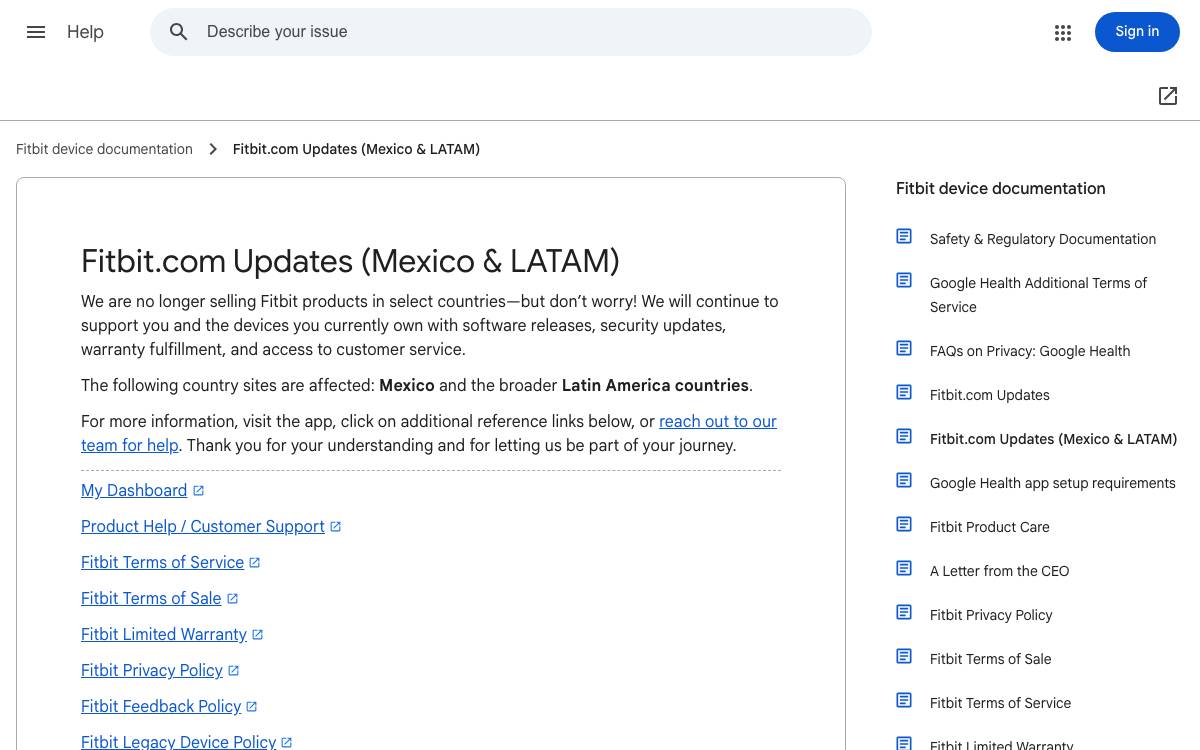Click external icon beside Fitbit Limited Warranty link
Viewport: 1200px width, 750px height.
pos(257,635)
